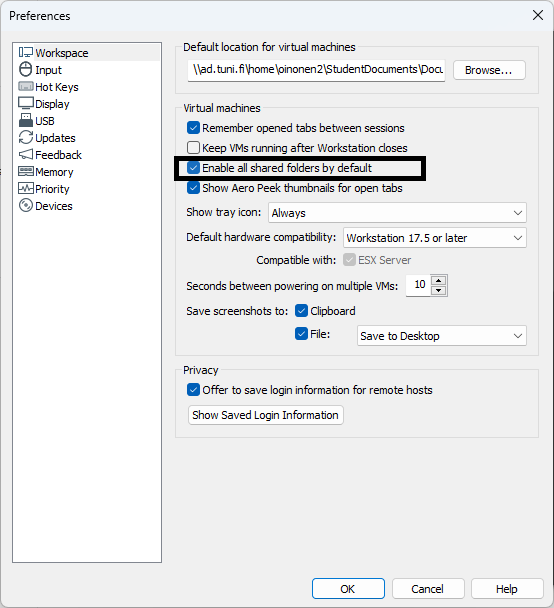Uncheck Clipboard screenshot option

[x=301, y=311]
